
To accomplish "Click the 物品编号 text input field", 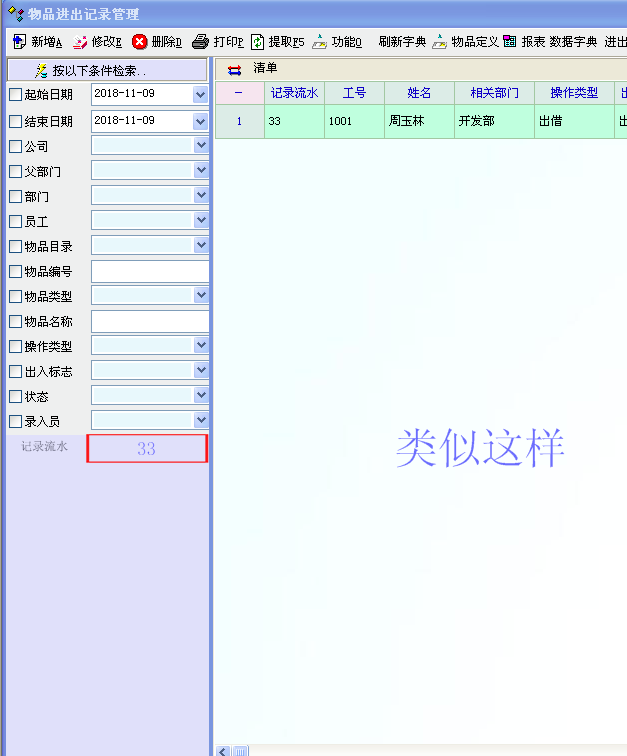I will pyautogui.click(x=150, y=271).
